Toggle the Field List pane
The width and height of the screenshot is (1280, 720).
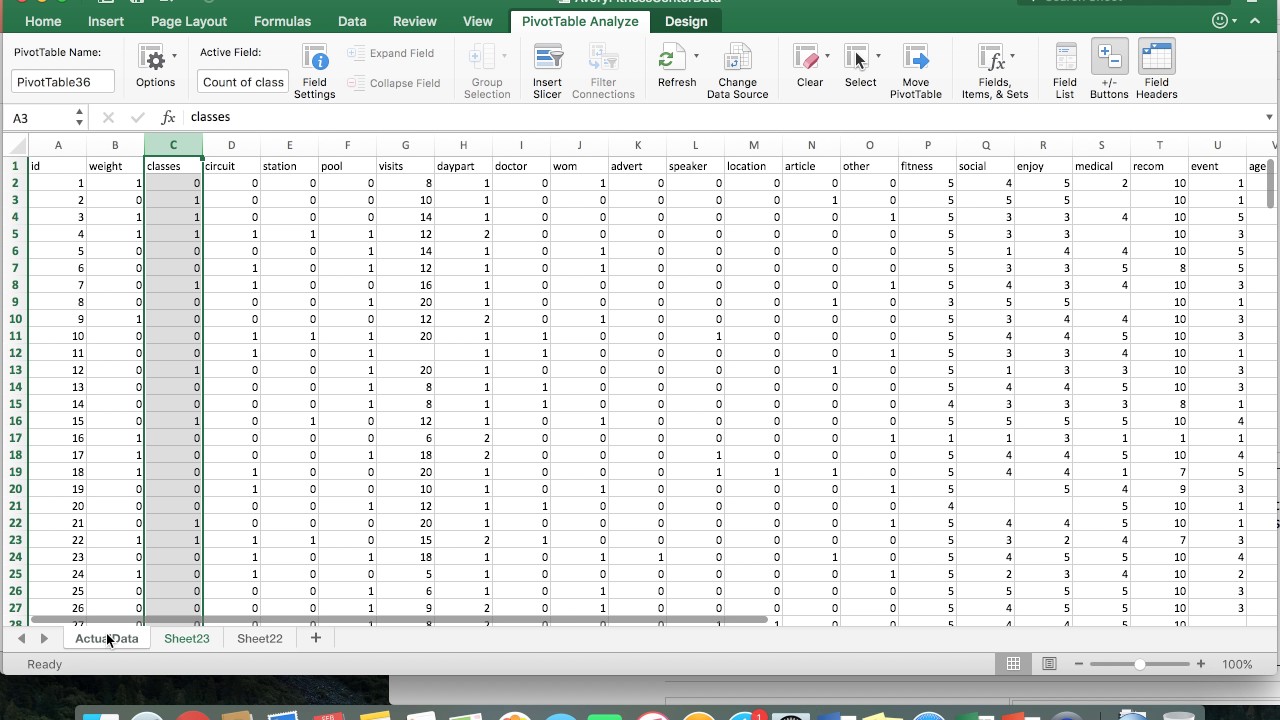tap(1065, 71)
